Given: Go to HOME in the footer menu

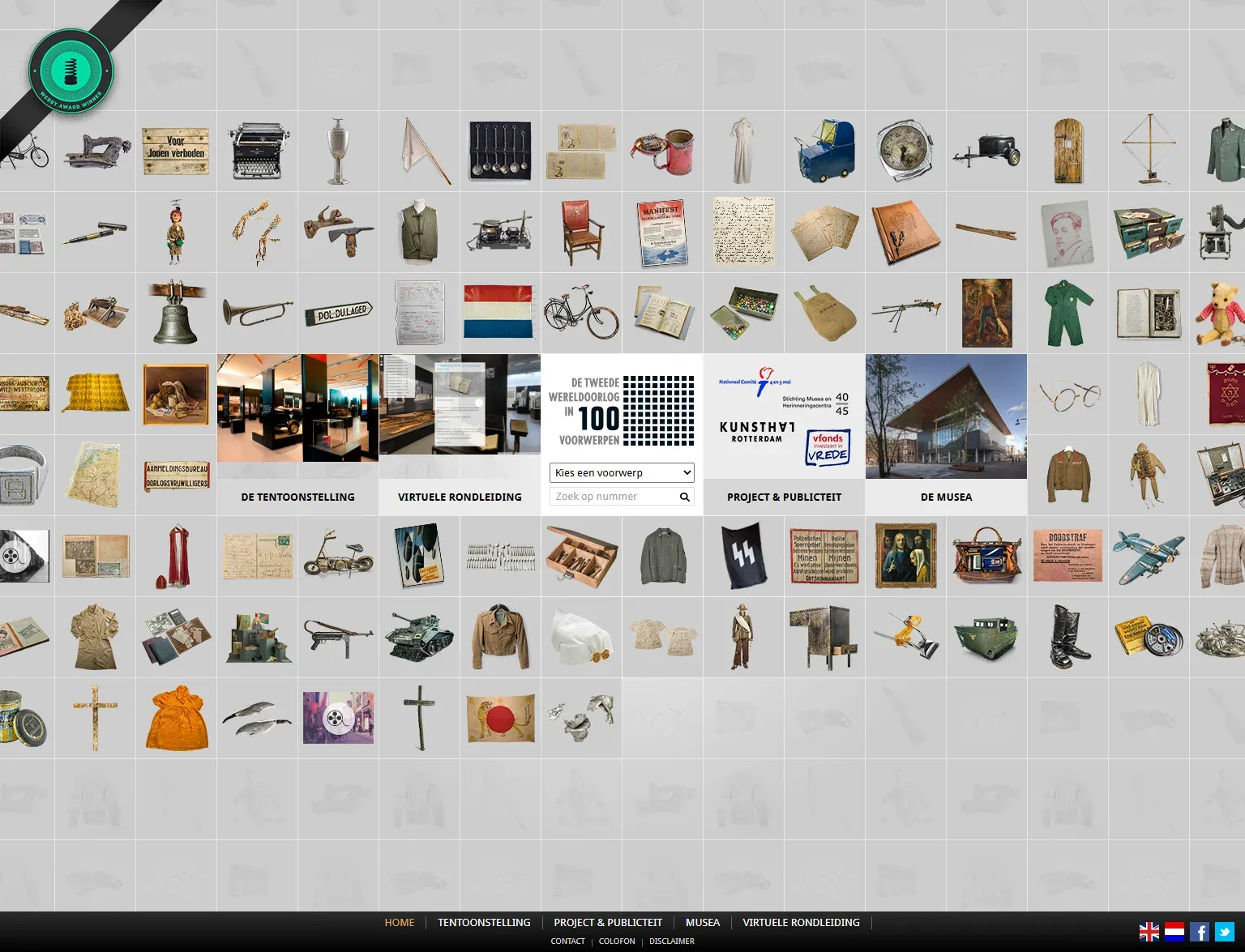Looking at the screenshot, I should click(400, 922).
